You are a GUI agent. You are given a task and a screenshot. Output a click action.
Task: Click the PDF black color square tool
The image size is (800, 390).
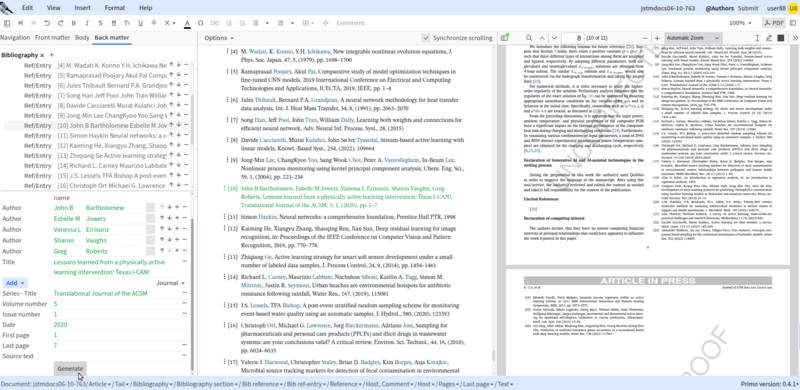[781, 38]
